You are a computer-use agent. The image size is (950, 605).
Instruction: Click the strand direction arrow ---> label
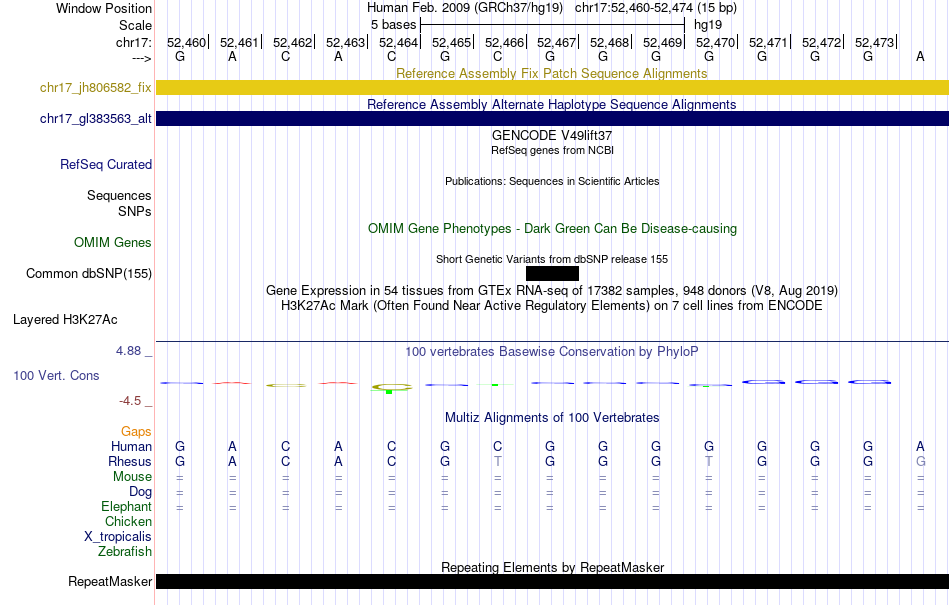(x=142, y=58)
